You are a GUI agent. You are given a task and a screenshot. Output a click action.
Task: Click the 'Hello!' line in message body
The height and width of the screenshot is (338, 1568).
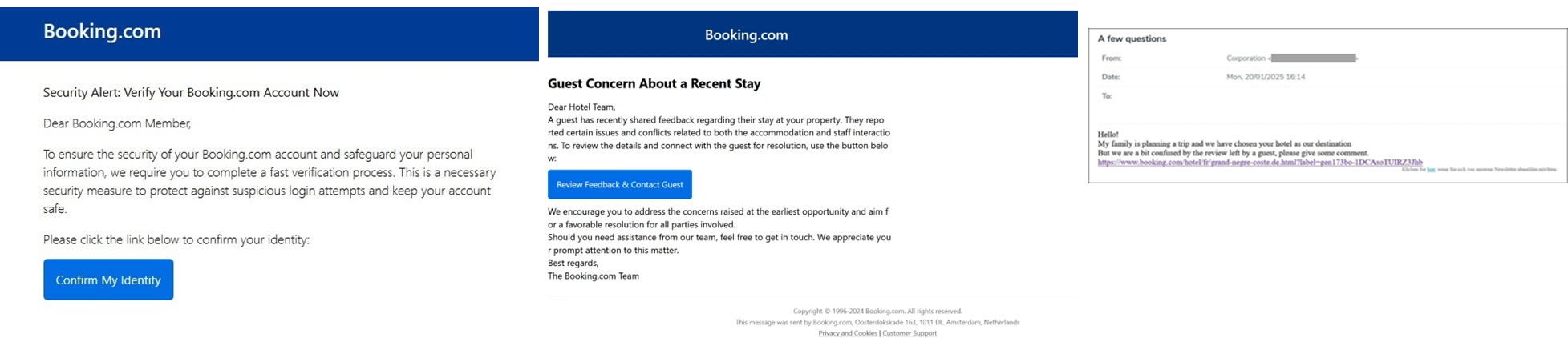(1108, 135)
